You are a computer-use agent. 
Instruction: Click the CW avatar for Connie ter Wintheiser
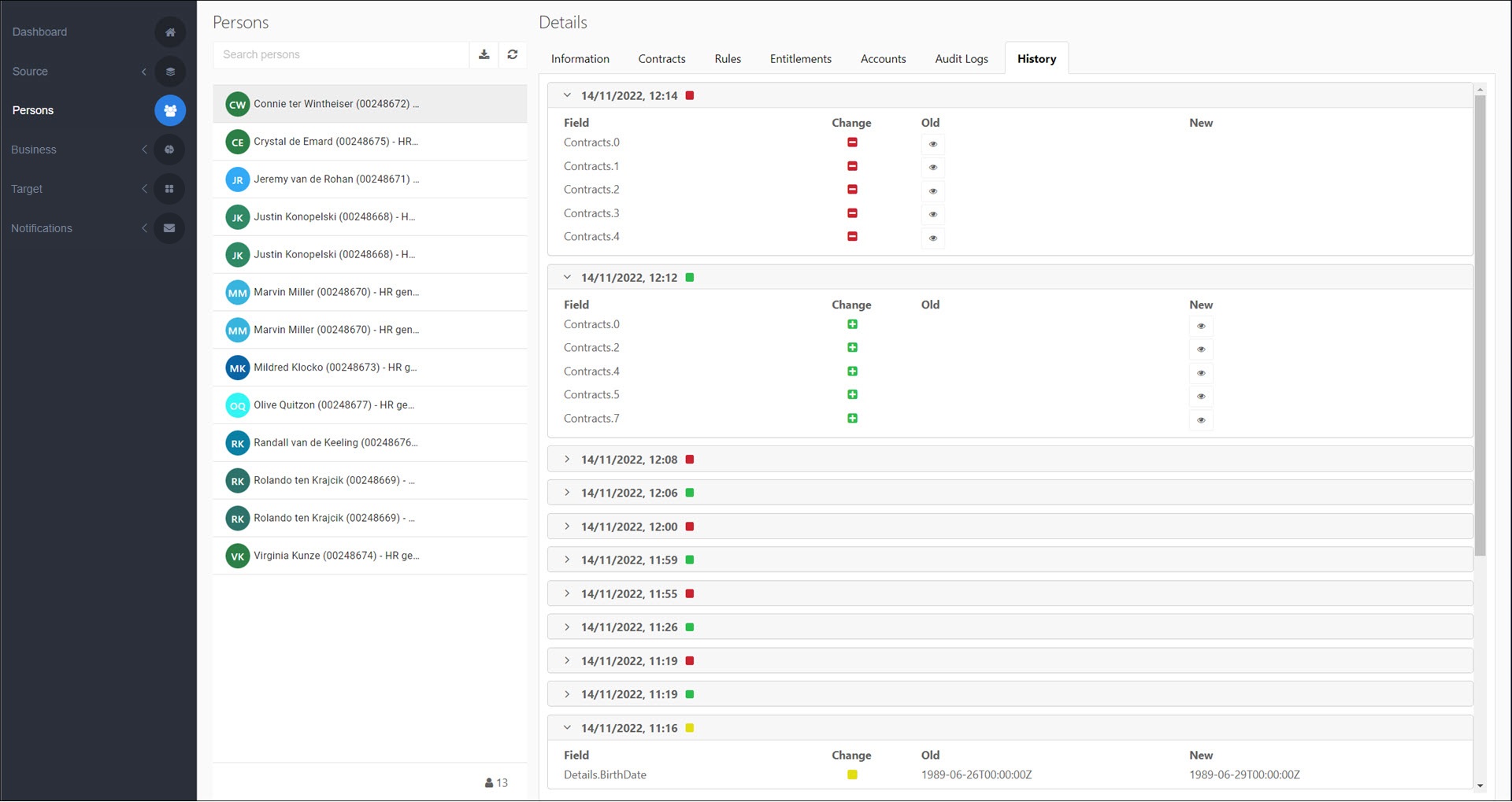tap(237, 105)
